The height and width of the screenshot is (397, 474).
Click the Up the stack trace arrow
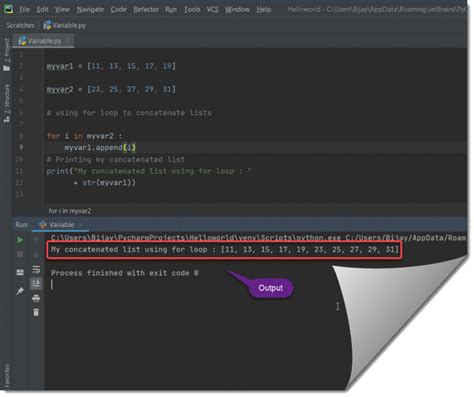36,240
